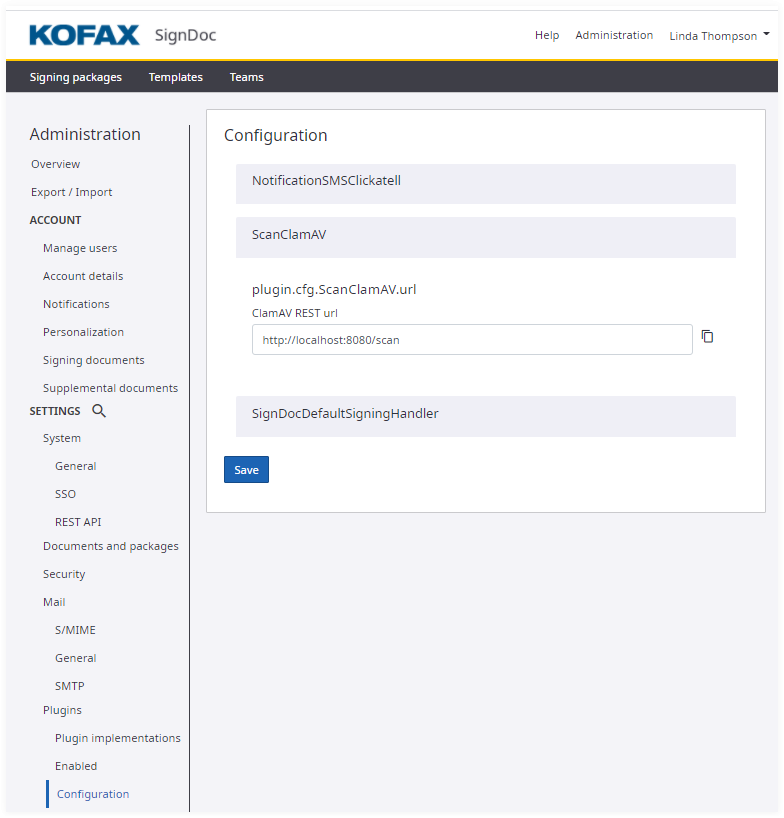Navigate to SMTP mail settings
Screen dimensions: 784x818
click(x=70, y=686)
